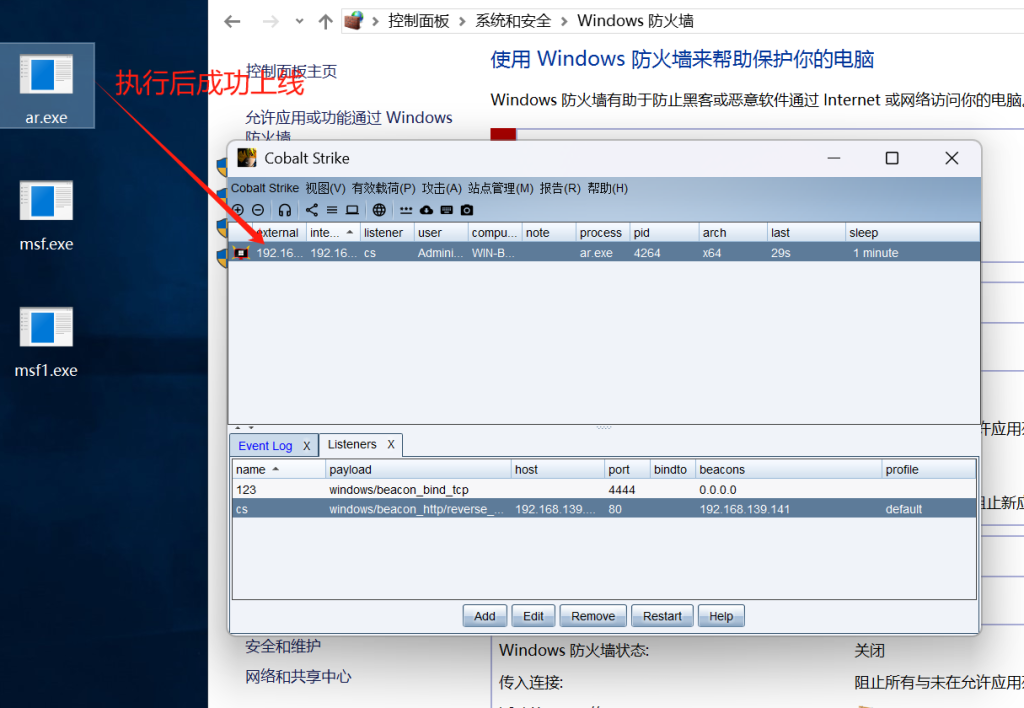Select the windows/beacon_bind_tcp listener row
The image size is (1024, 708).
[x=604, y=490]
